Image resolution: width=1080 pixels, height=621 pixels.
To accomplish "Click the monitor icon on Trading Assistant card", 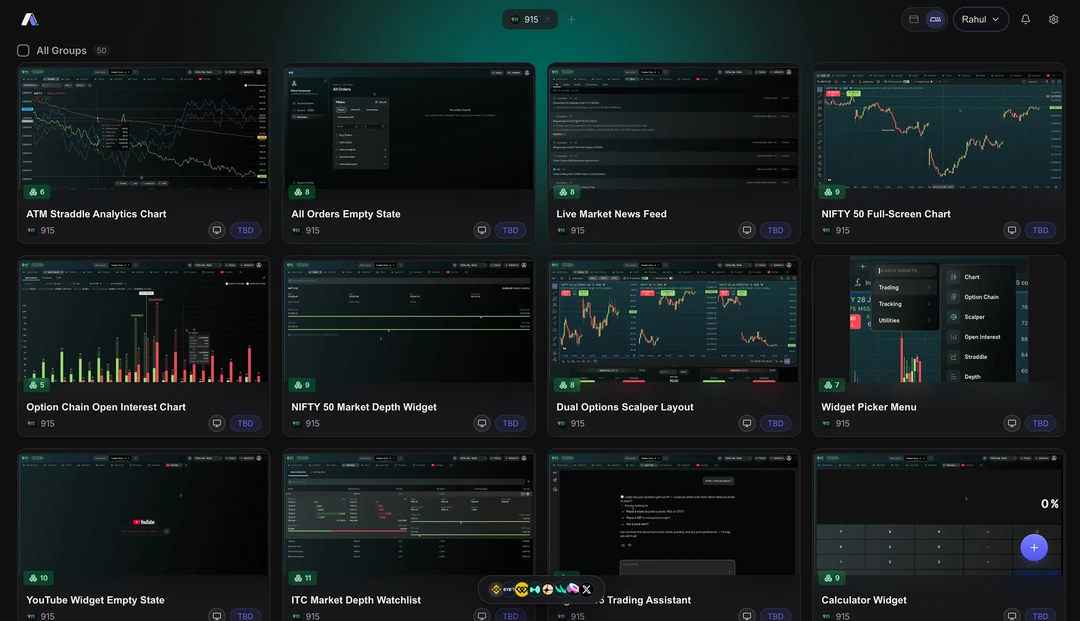I will point(747,615).
